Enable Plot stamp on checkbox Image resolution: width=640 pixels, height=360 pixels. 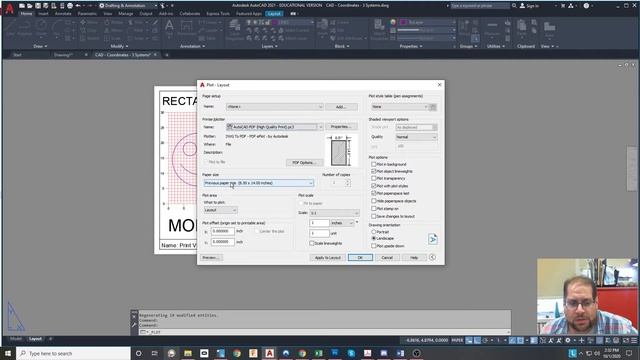[x=373, y=209]
